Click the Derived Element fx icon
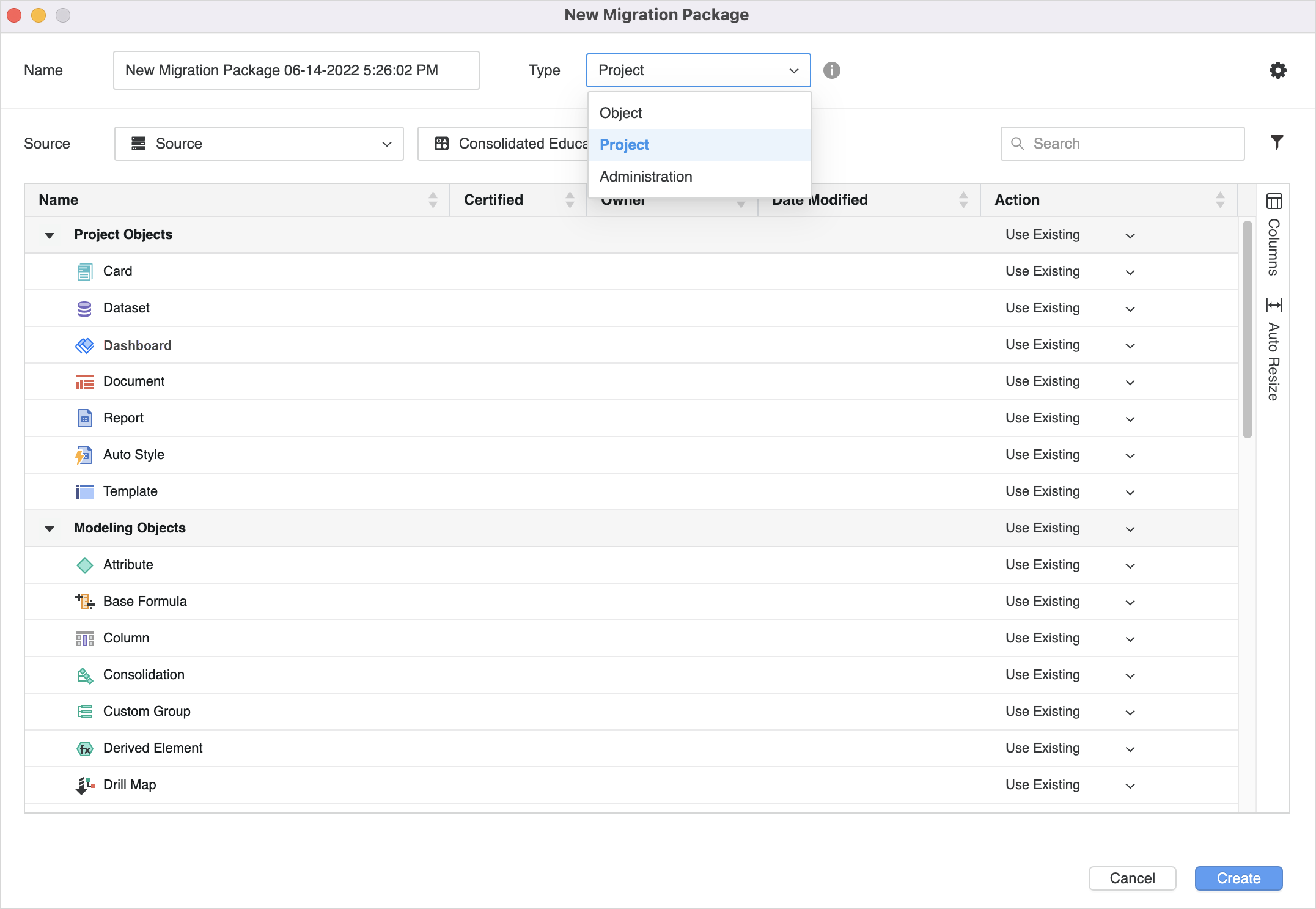This screenshot has height=909, width=1316. [x=84, y=748]
